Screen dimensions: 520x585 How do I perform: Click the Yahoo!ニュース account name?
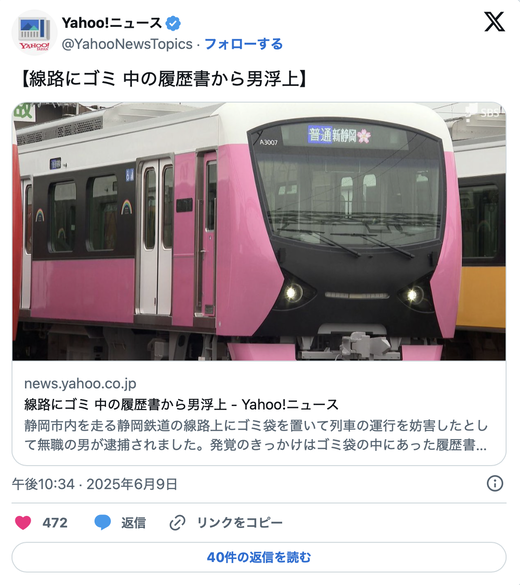[x=112, y=23]
